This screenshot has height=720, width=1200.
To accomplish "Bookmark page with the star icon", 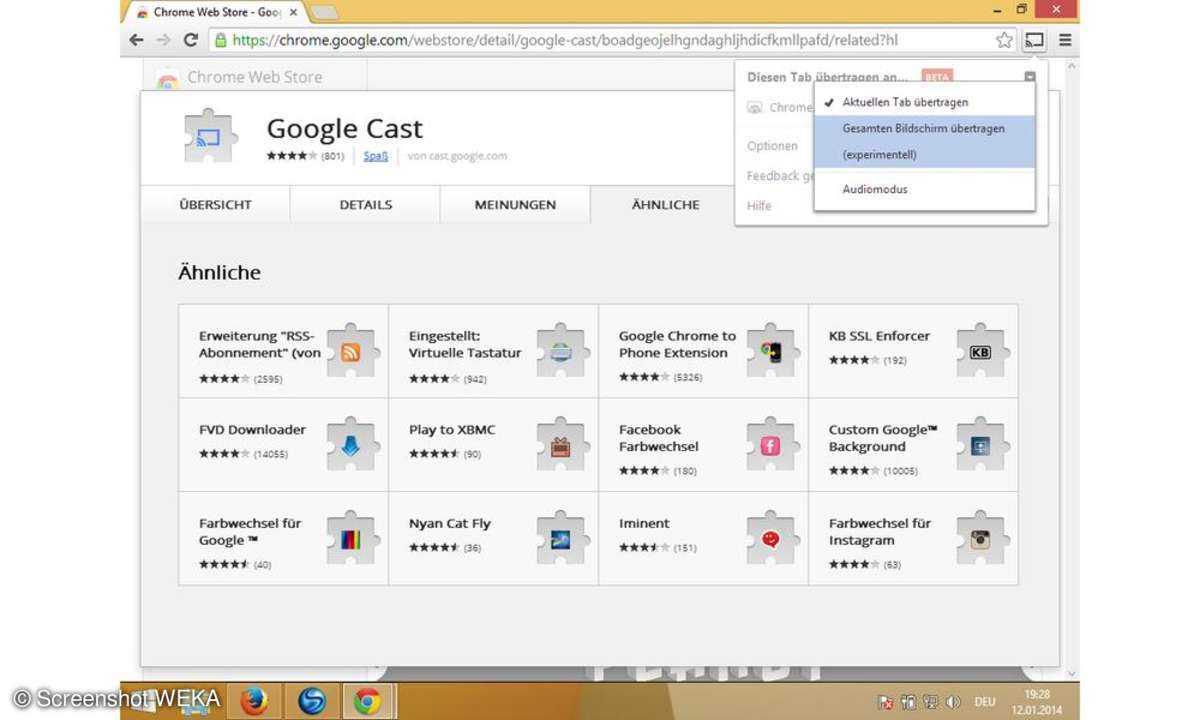I will (x=1005, y=40).
